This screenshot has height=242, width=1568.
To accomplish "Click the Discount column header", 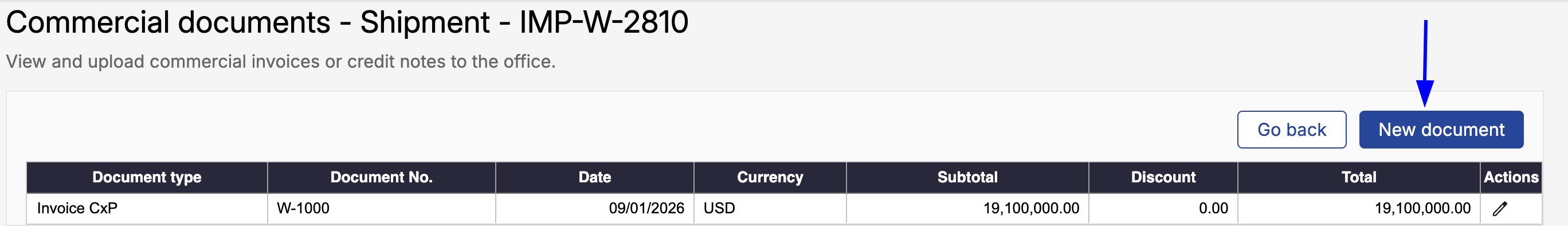I will pos(1163,177).
